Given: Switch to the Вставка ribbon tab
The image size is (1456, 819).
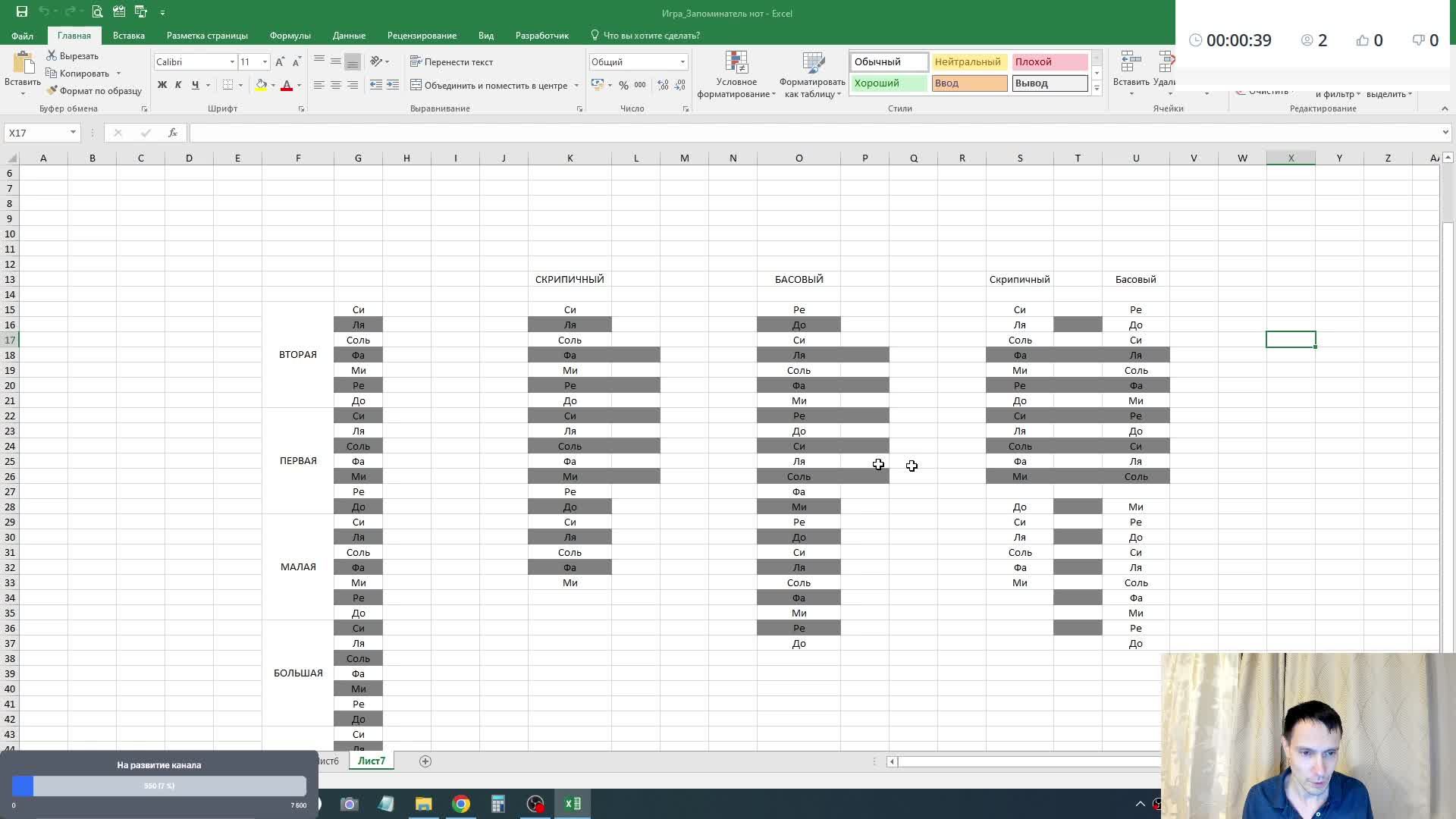Looking at the screenshot, I should 128,36.
